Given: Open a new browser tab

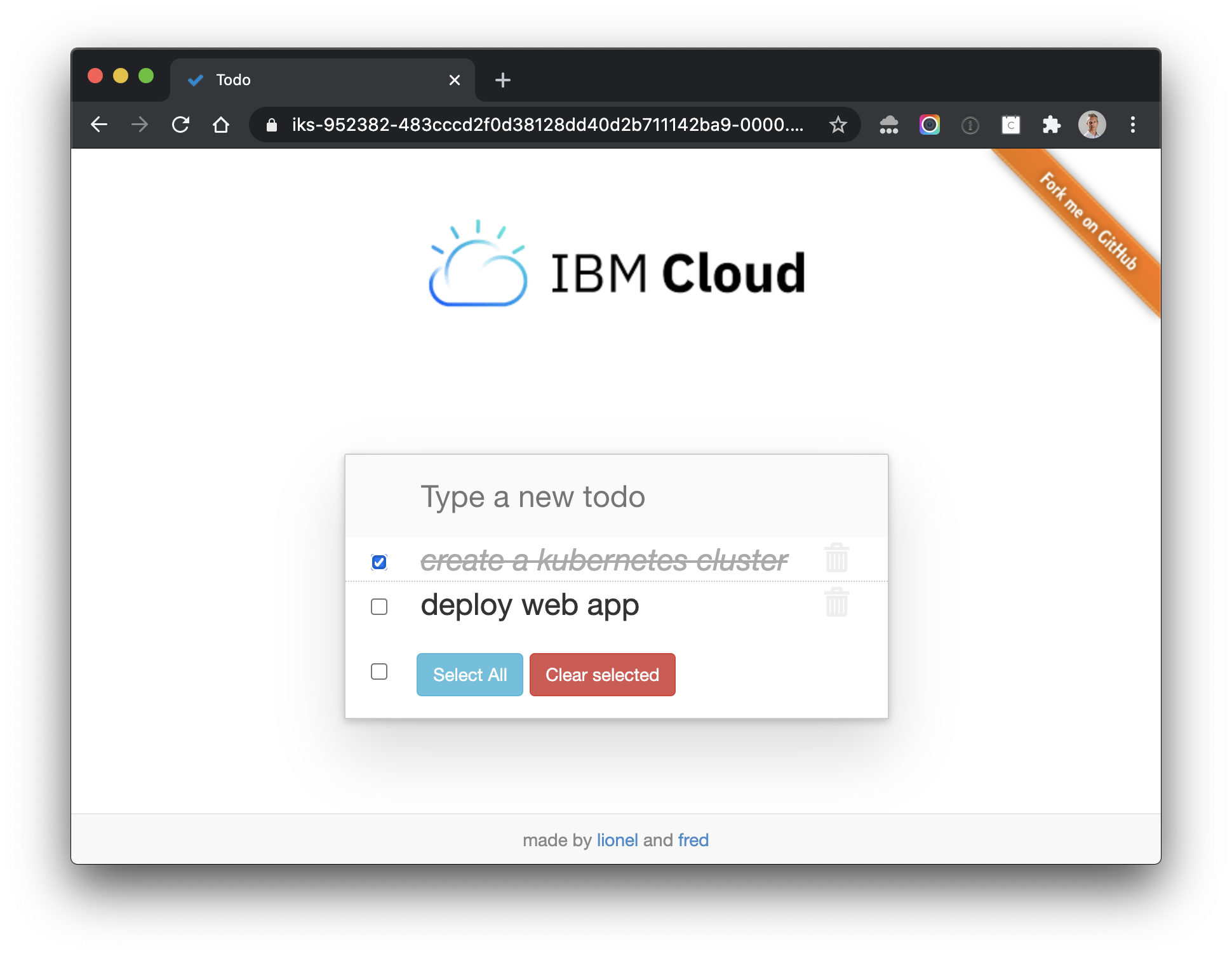Looking at the screenshot, I should (502, 80).
